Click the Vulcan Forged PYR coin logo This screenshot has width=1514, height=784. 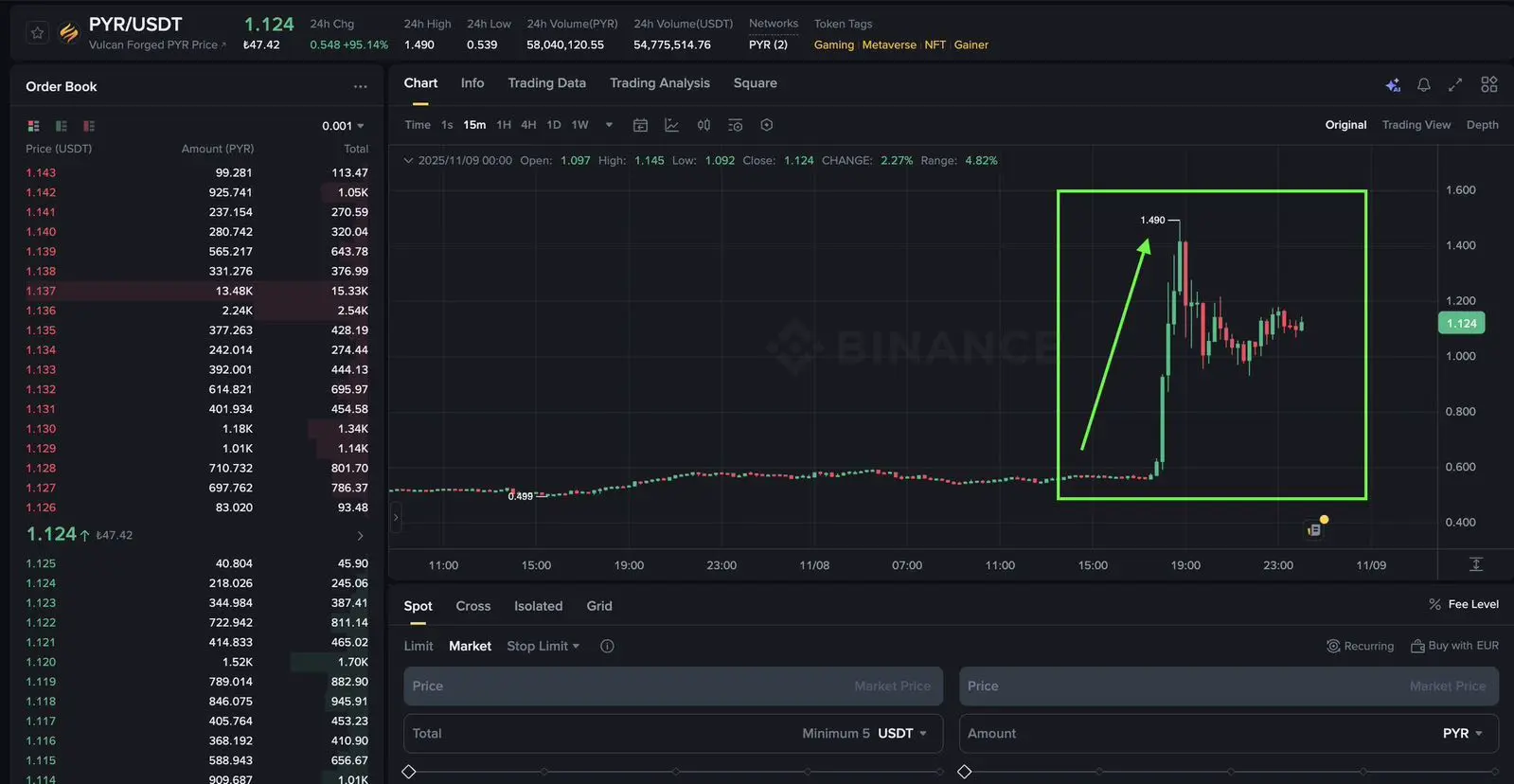coord(69,33)
